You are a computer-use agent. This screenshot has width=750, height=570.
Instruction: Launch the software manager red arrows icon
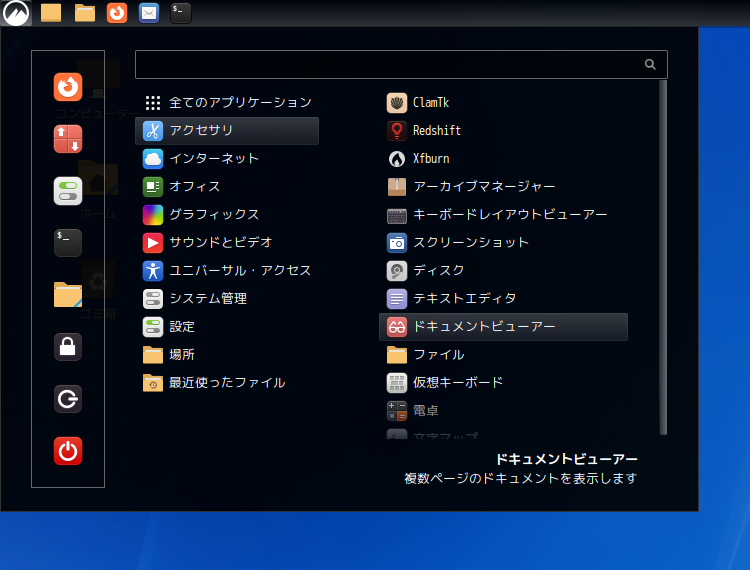(67, 139)
